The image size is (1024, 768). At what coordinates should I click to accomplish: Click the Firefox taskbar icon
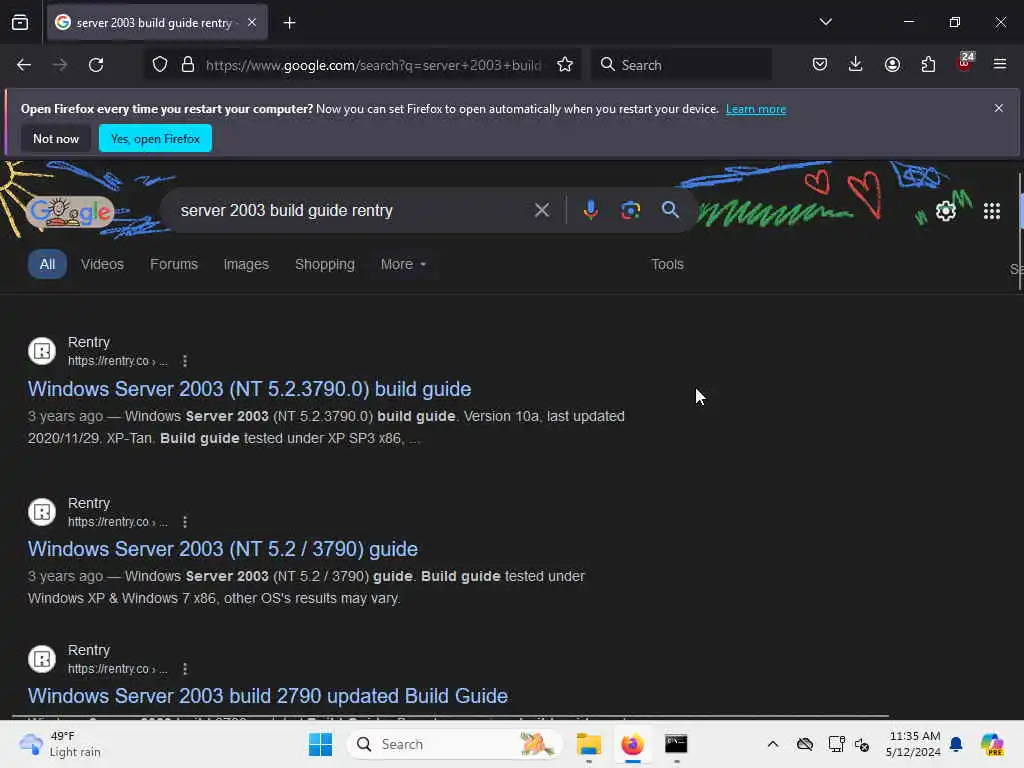coord(632,744)
